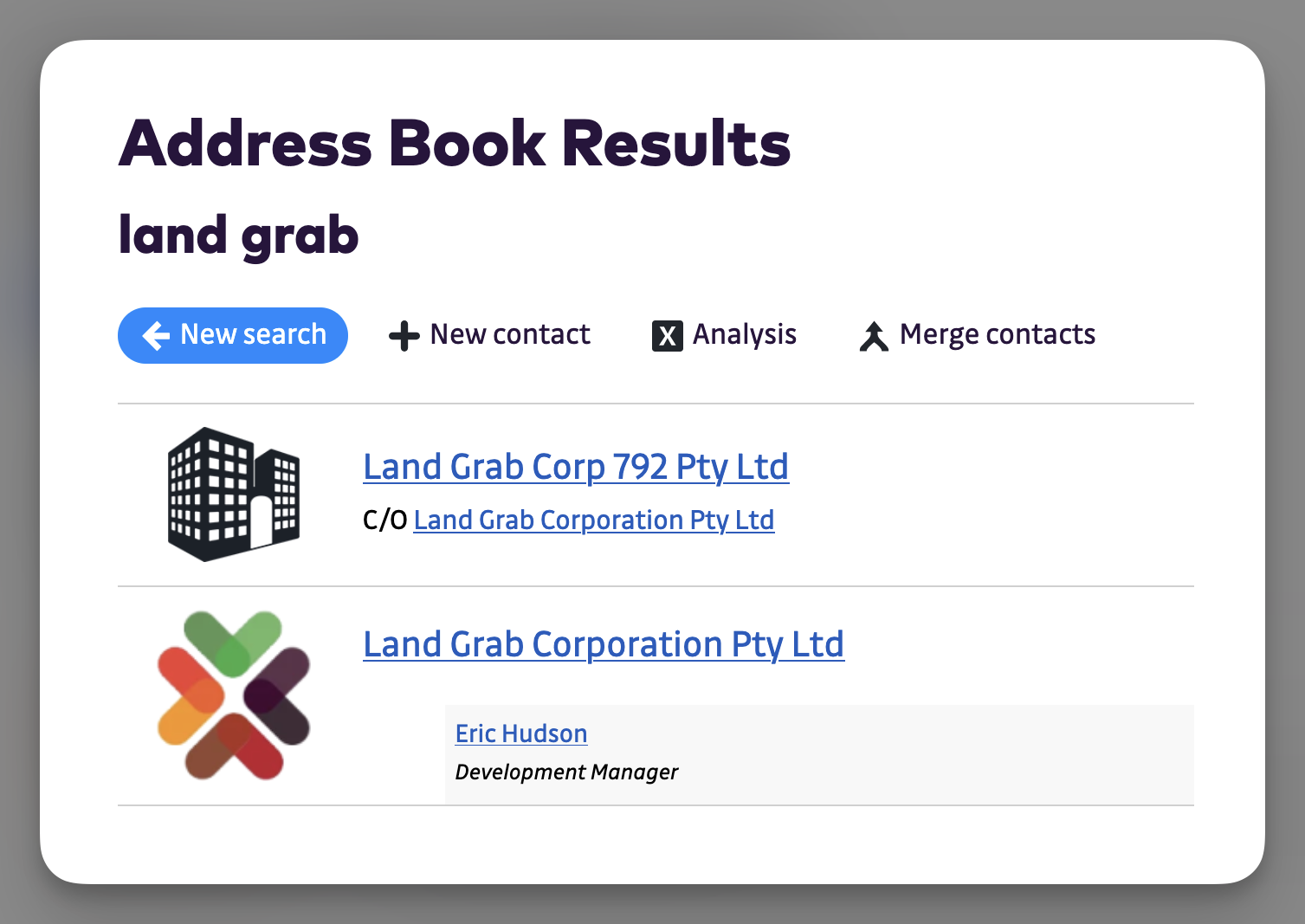The height and width of the screenshot is (924, 1305).
Task: Follow the C/O Land Grab Corporation link
Action: 593,520
